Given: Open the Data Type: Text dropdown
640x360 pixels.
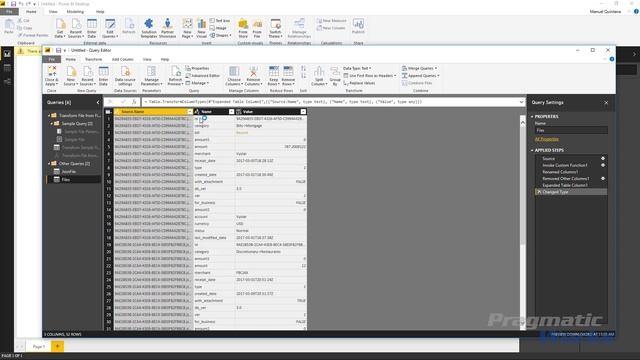Looking at the screenshot, I should [357, 68].
